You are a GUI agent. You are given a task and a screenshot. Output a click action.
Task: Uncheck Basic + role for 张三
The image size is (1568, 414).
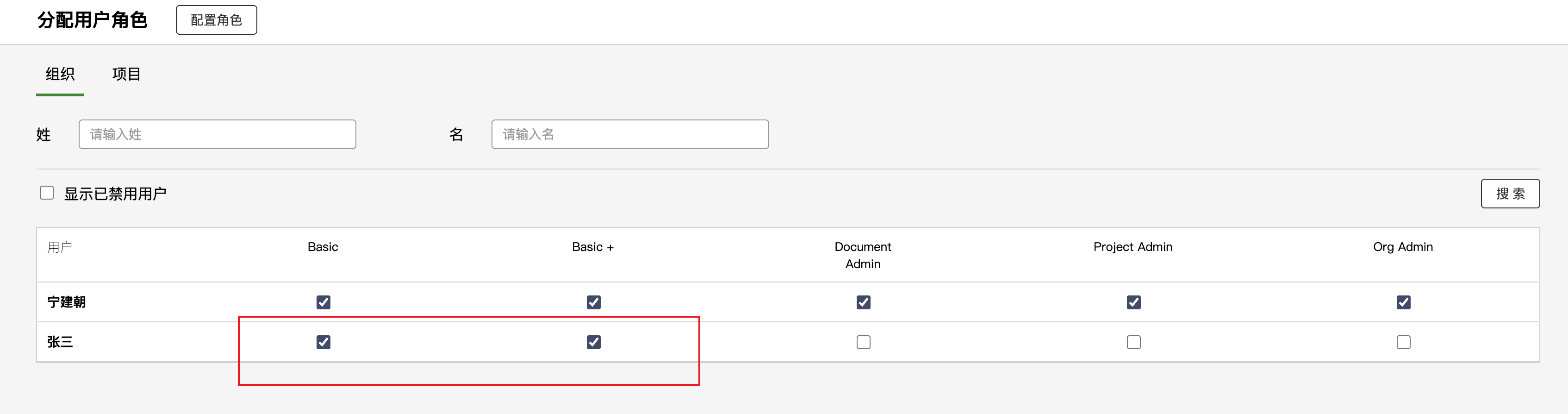pos(593,342)
